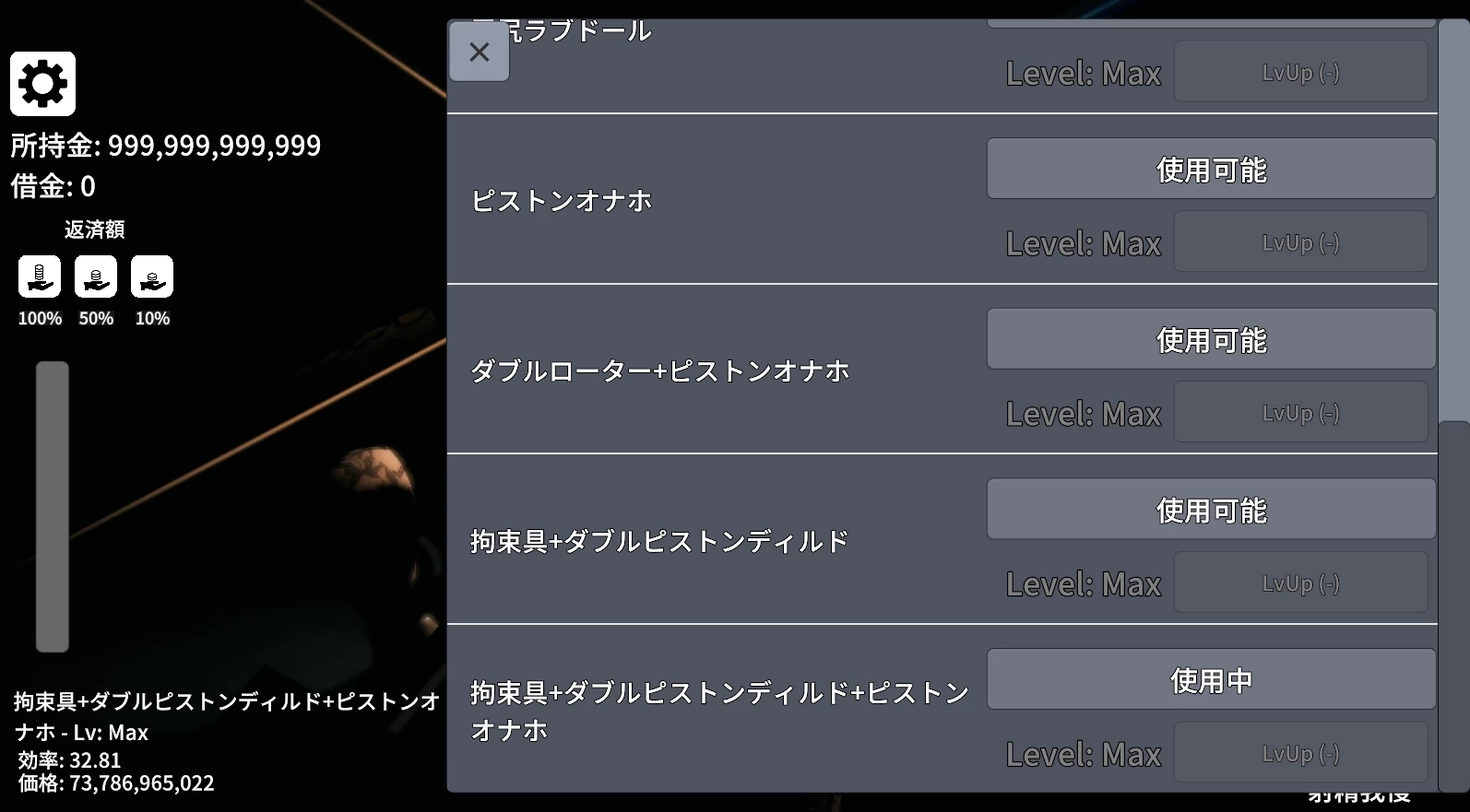Click LvUp button in the bottom row
Viewport: 1470px width, 812px height.
point(1300,753)
